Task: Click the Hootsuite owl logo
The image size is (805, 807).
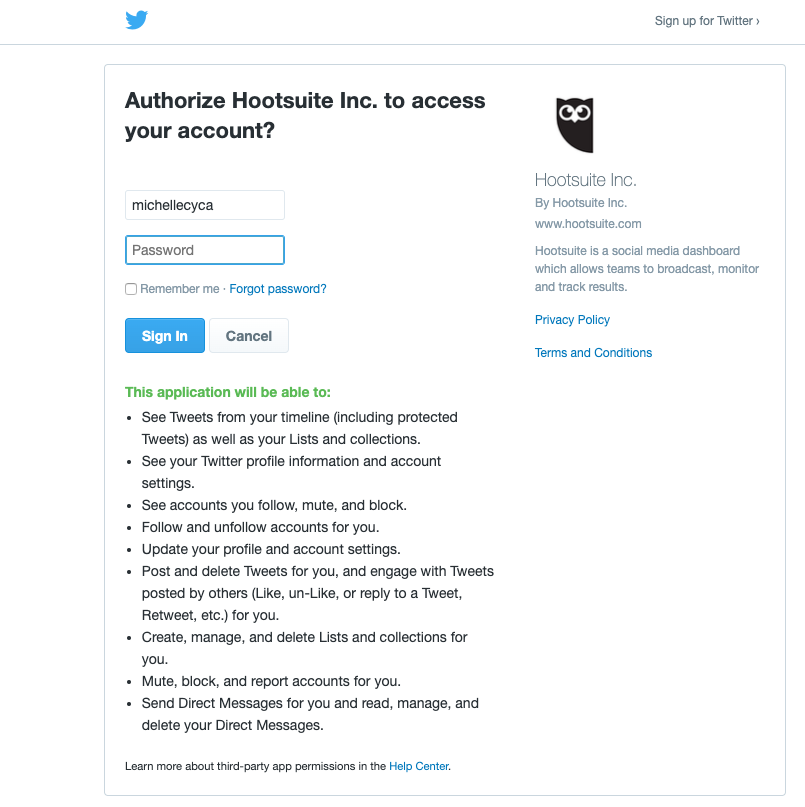Action: click(x=575, y=125)
